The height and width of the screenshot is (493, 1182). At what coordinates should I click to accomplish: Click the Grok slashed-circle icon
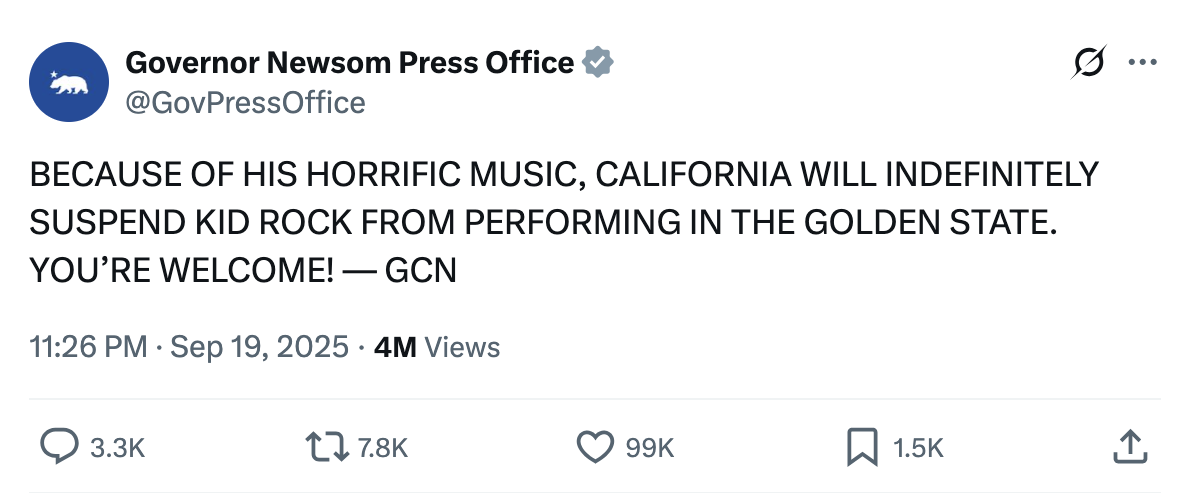point(1089,62)
